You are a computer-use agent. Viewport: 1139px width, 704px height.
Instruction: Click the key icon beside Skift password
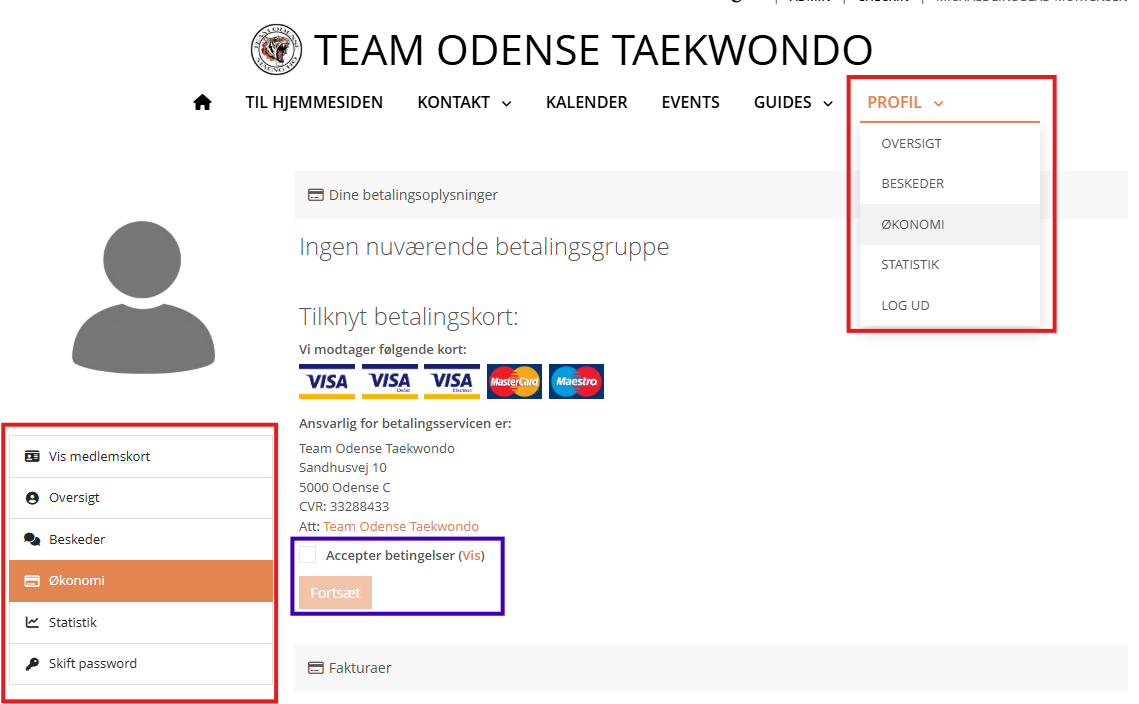[x=32, y=664]
